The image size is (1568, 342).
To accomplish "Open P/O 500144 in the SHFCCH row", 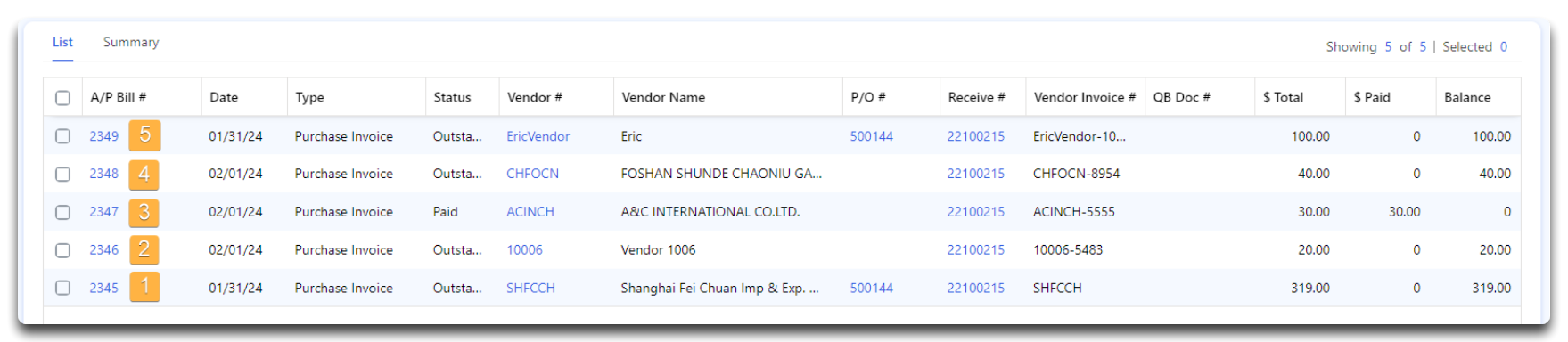I will (x=872, y=288).
